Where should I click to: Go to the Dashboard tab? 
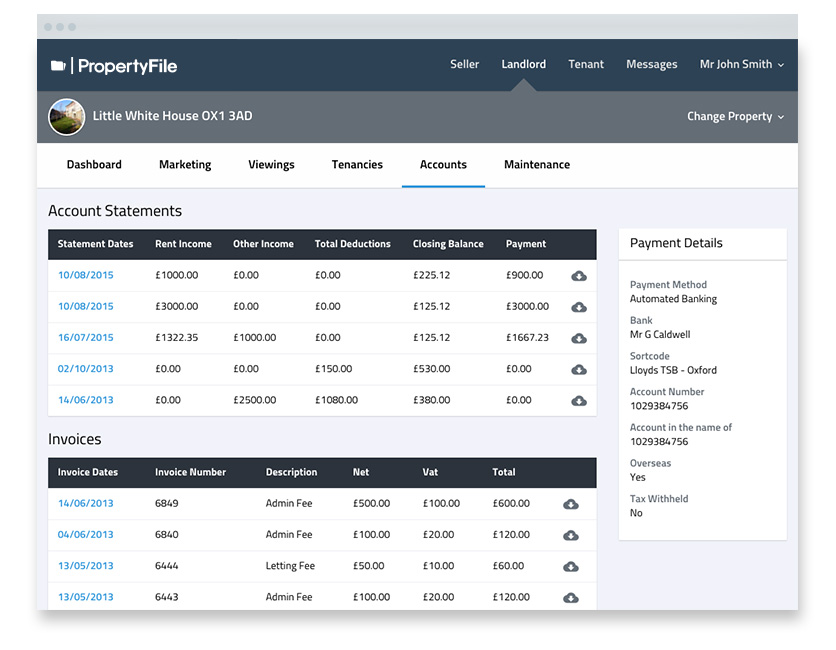(94, 165)
